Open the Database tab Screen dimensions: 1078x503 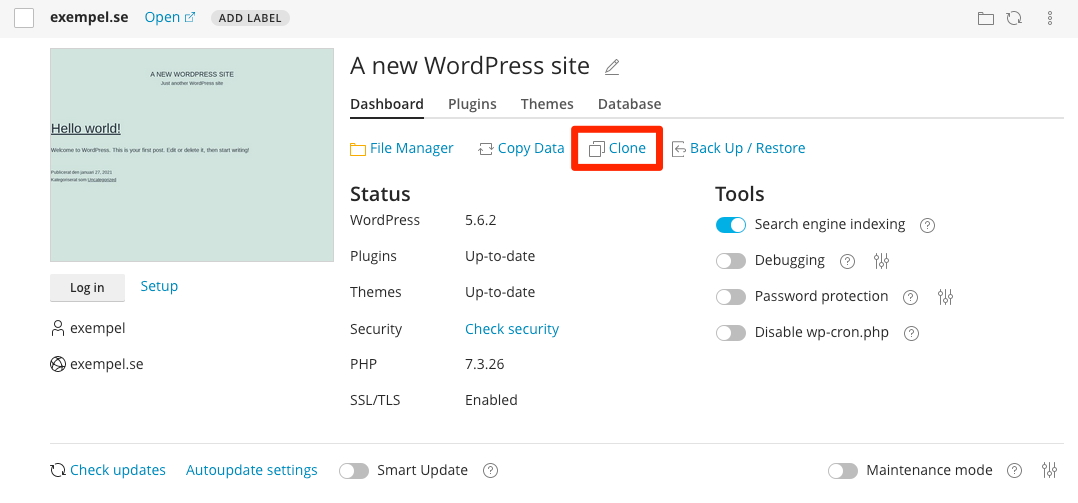(629, 104)
